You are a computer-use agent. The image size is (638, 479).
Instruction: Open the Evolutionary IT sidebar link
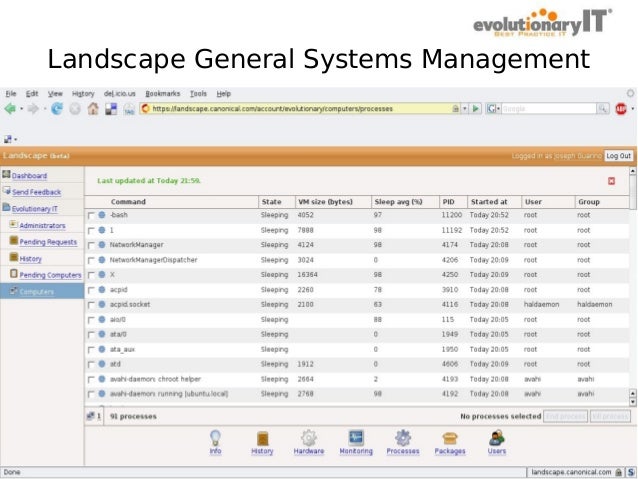(x=35, y=209)
